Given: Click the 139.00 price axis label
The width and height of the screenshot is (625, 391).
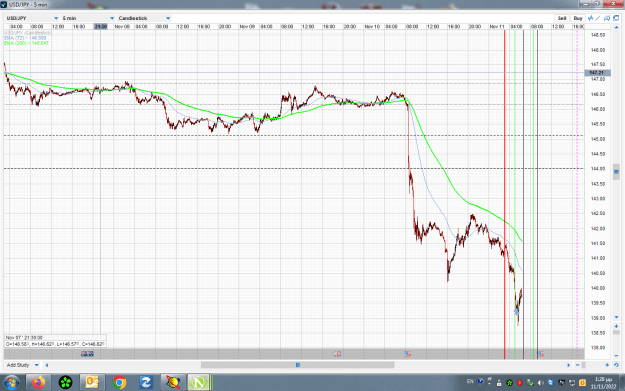Looking at the screenshot, I should pos(597,318).
